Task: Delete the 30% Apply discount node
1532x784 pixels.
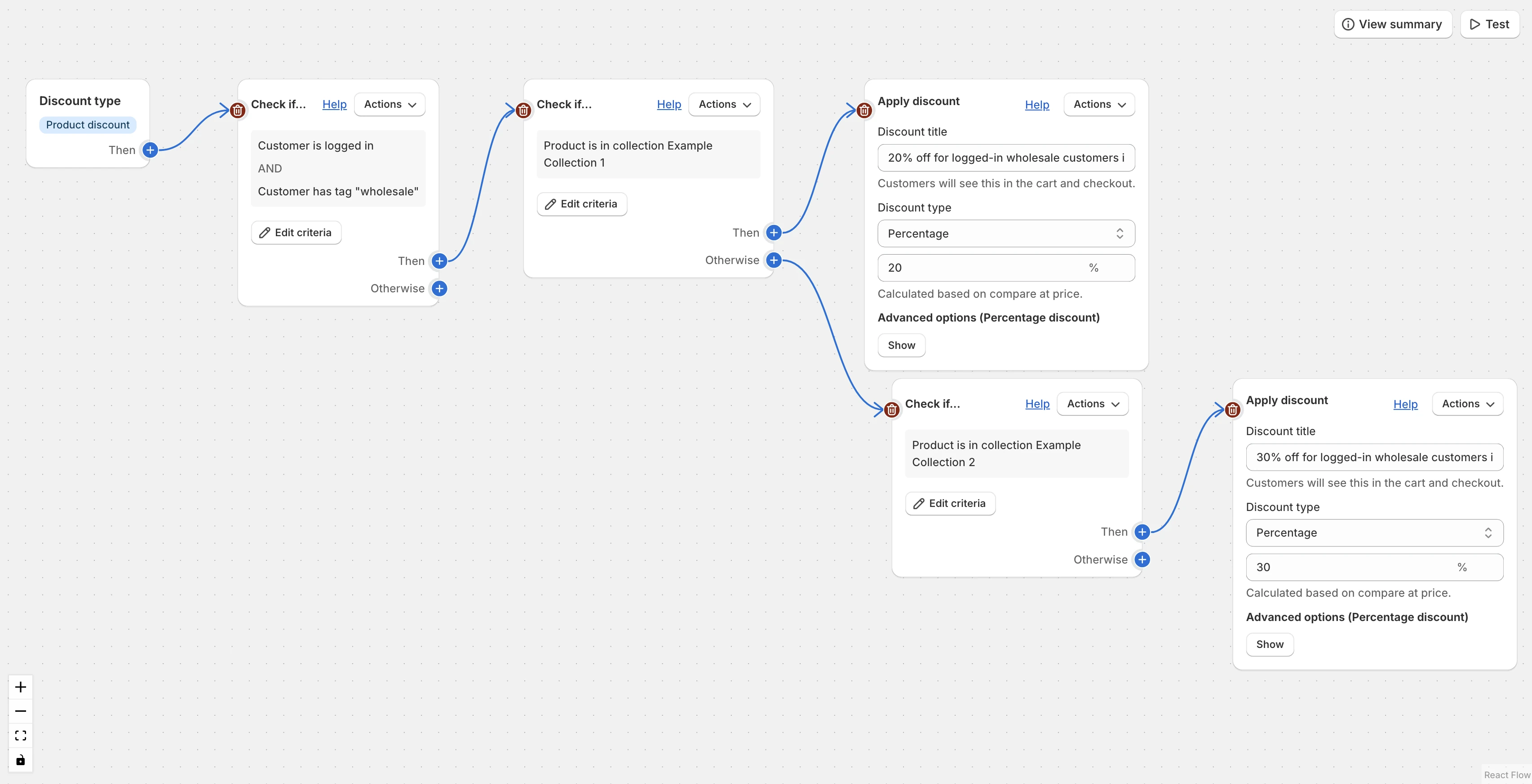Action: pyautogui.click(x=1232, y=410)
